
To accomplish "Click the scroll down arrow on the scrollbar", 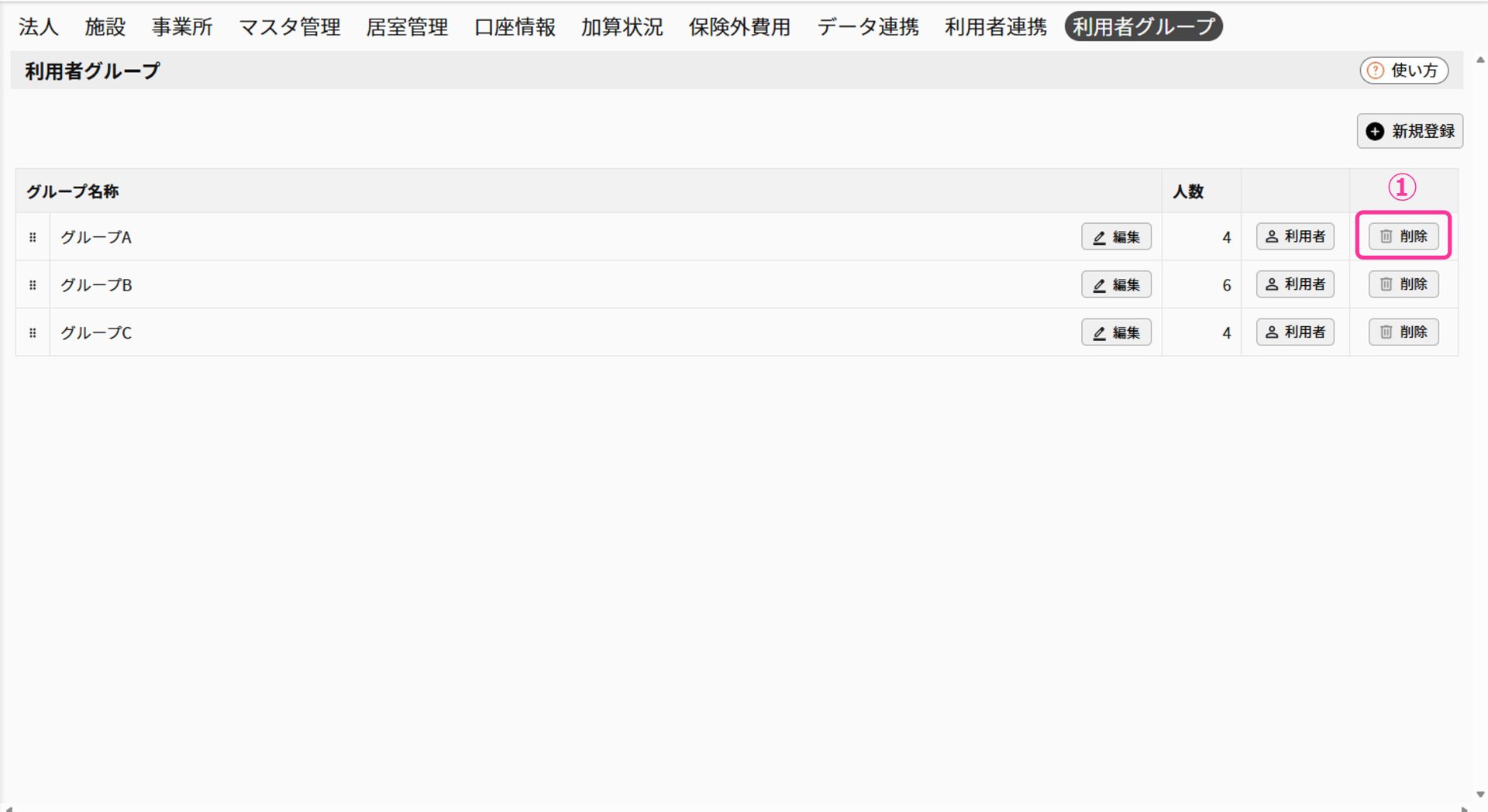I will pyautogui.click(x=1479, y=794).
